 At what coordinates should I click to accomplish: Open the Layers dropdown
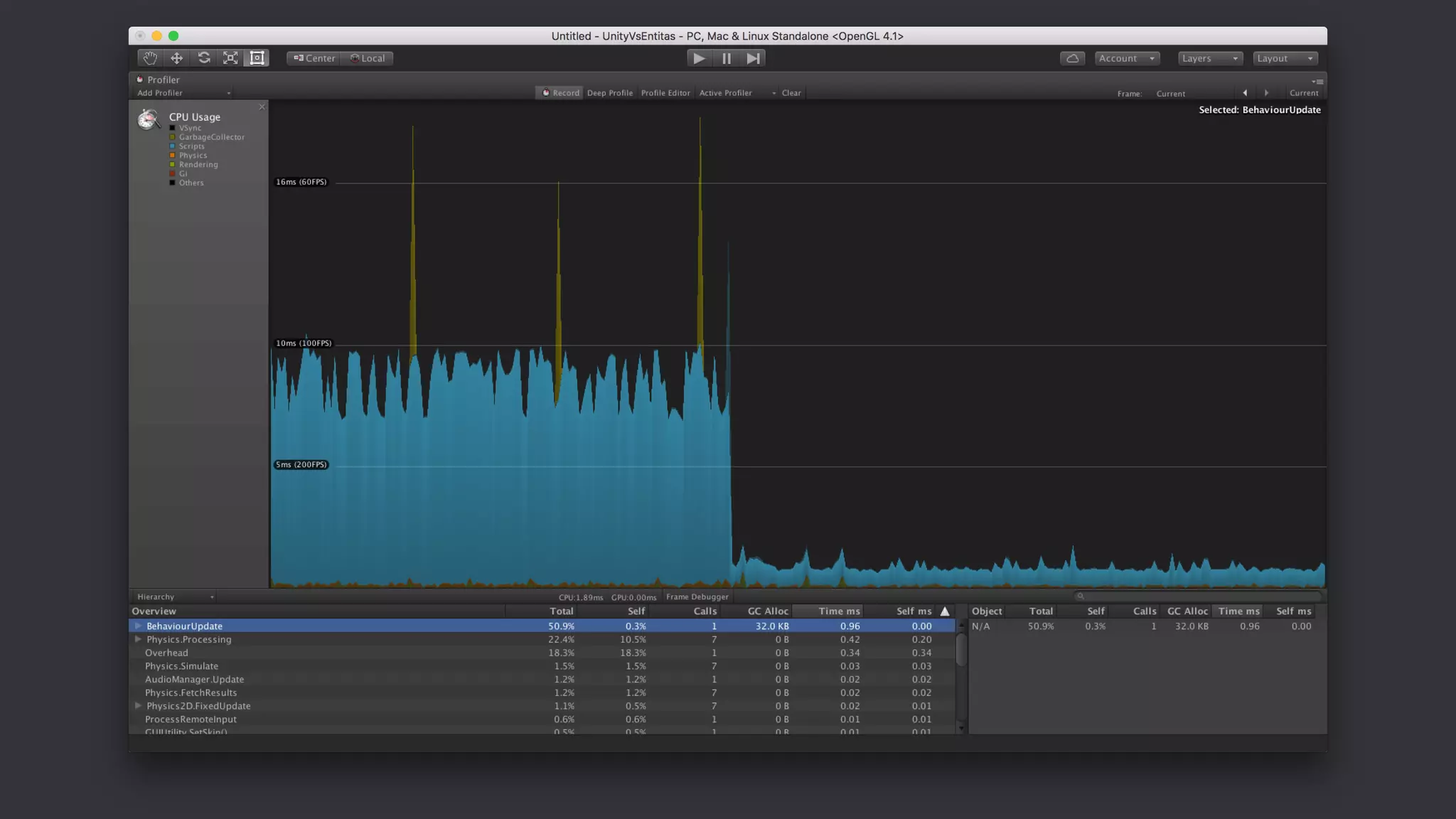(x=1210, y=58)
